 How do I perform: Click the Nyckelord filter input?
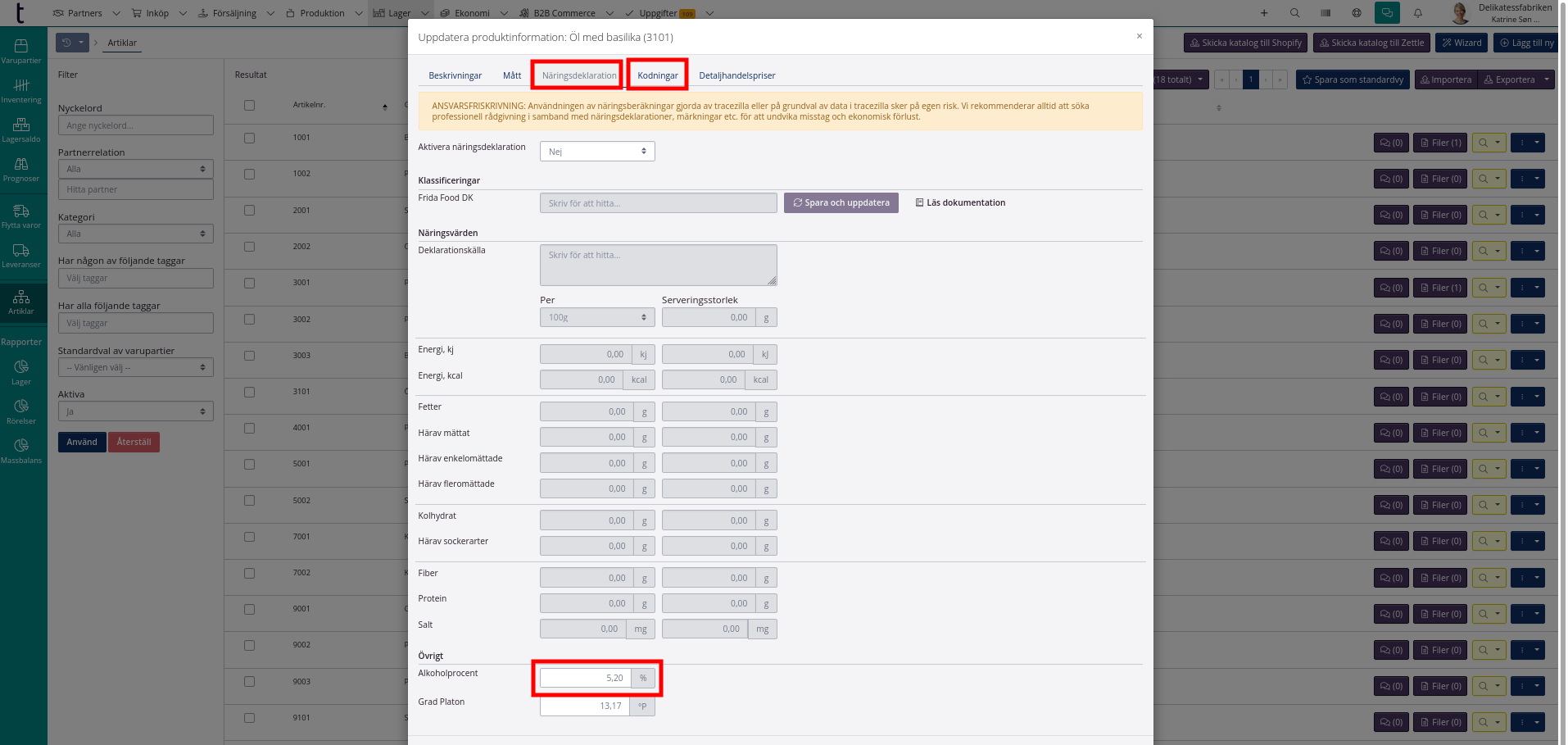click(136, 125)
